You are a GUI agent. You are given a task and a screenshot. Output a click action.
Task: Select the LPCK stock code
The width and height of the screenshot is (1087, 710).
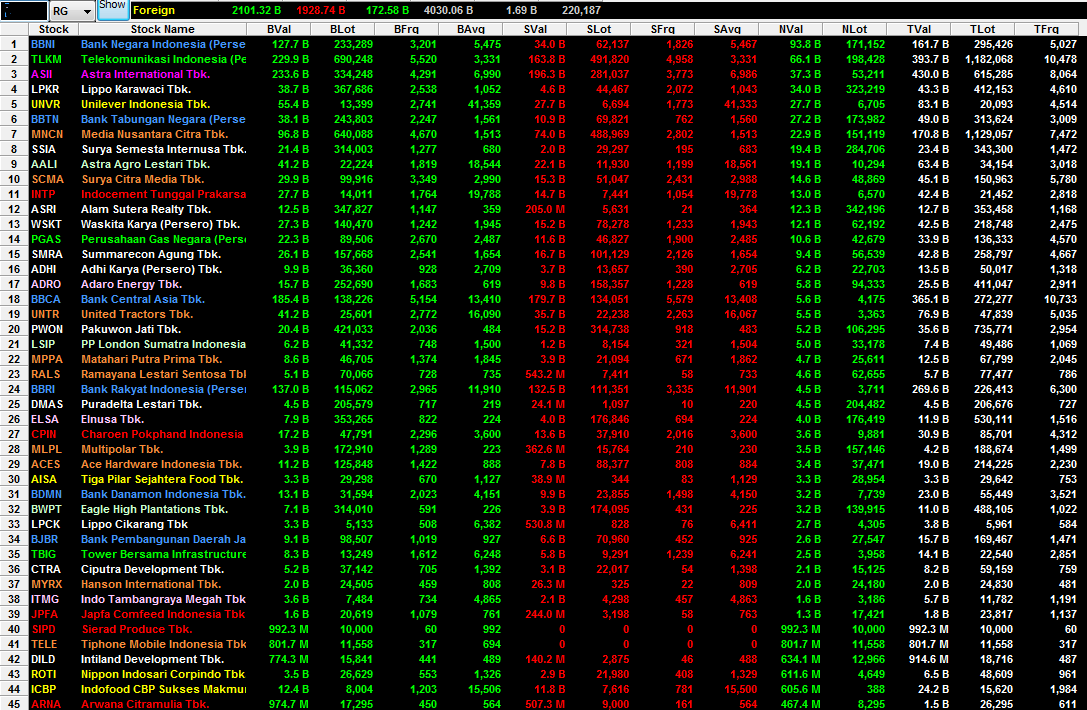tap(45, 525)
